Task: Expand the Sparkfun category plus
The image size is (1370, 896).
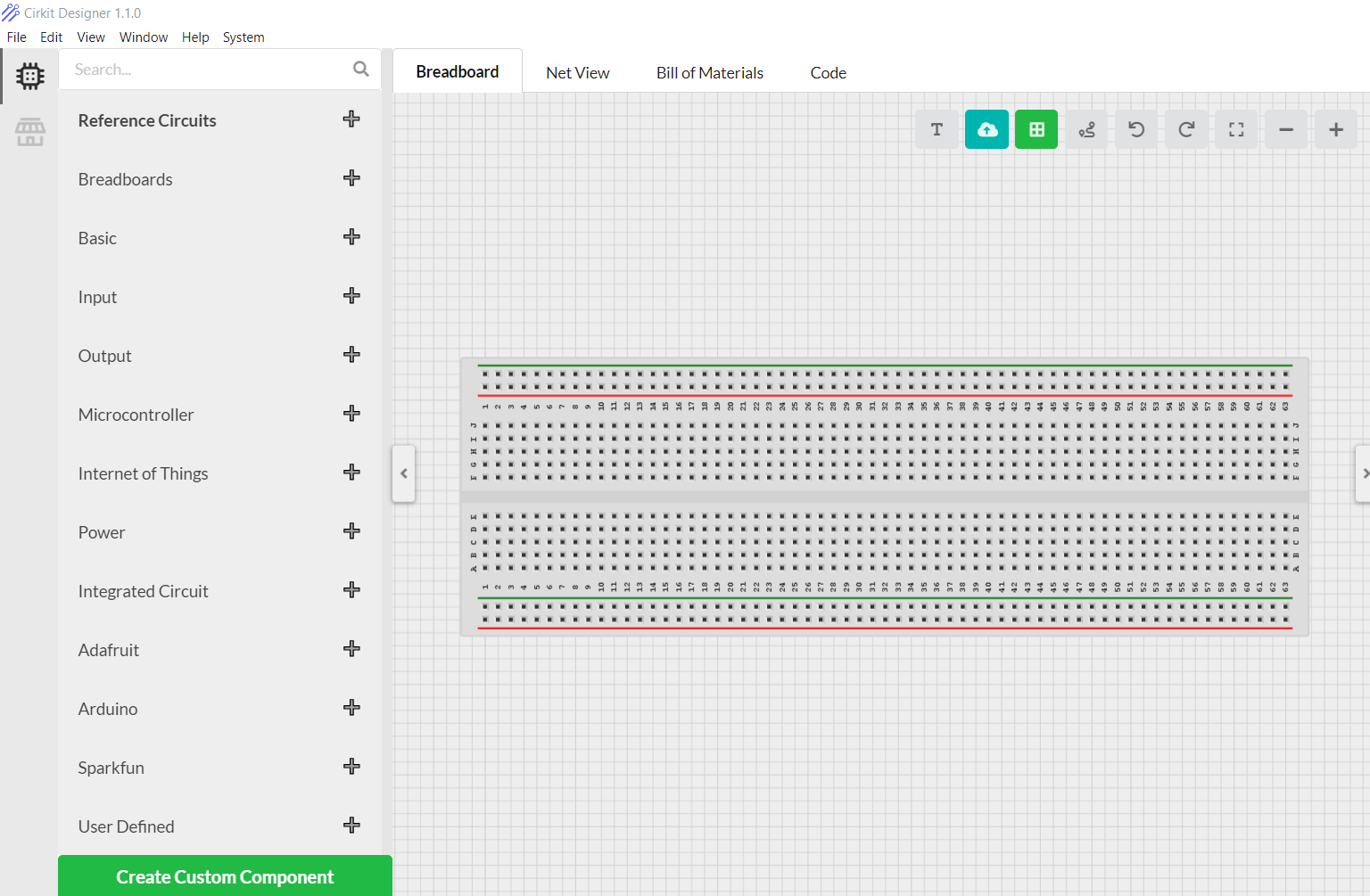Action: 351,767
